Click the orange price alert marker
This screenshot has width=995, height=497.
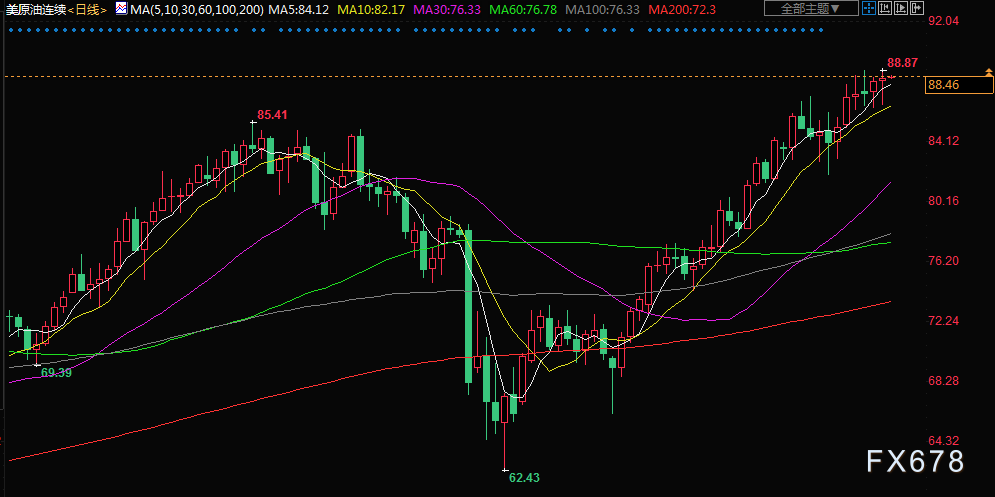coord(989,72)
